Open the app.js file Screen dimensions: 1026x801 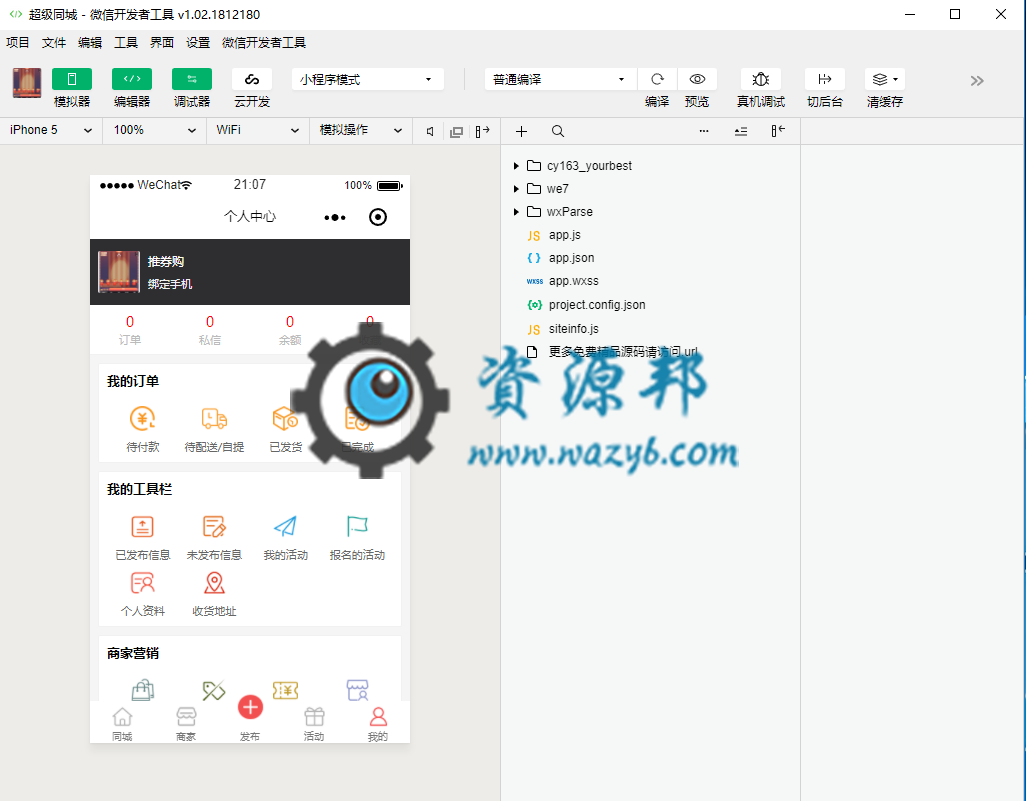(x=564, y=235)
